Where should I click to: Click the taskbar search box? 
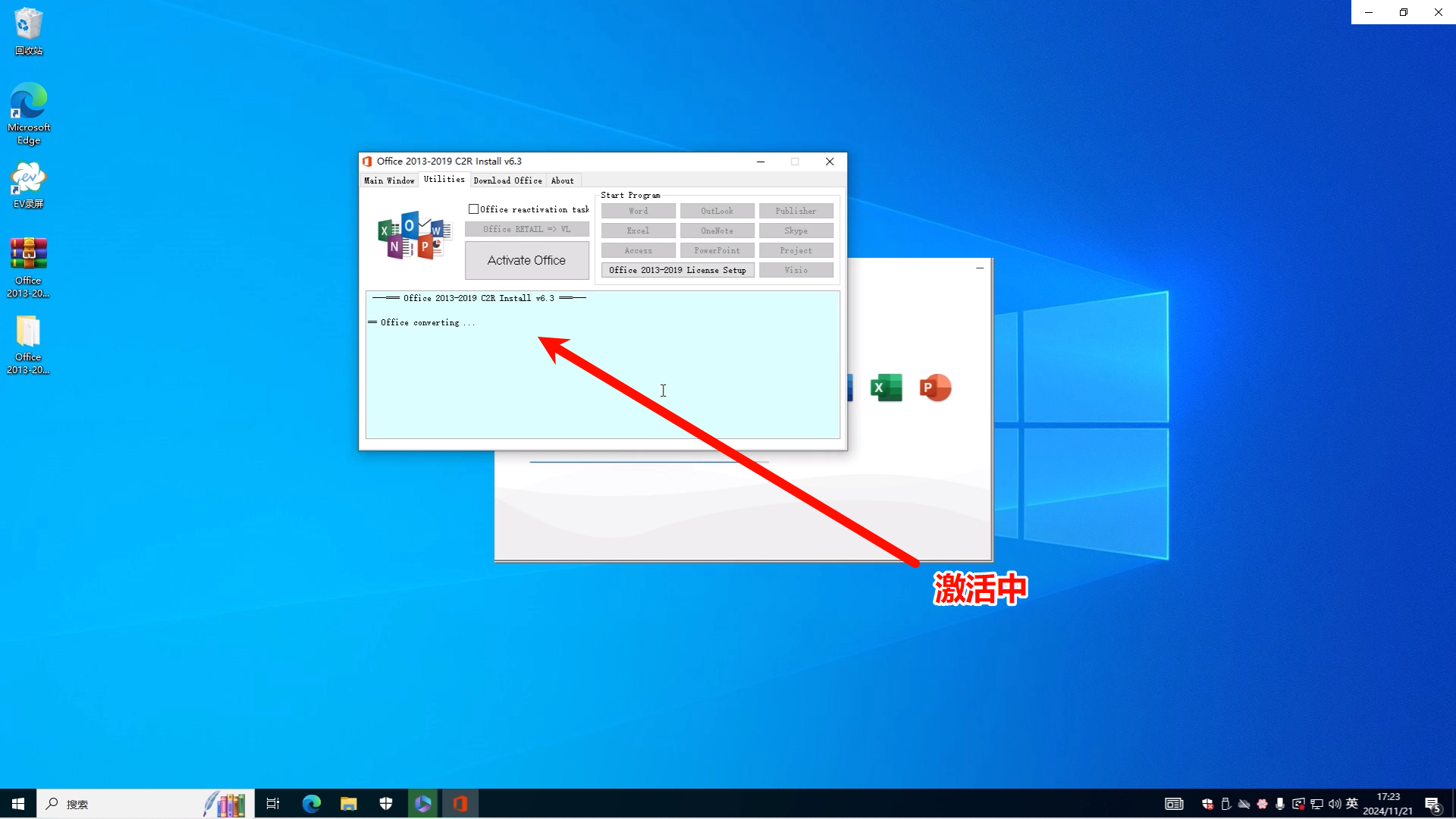(x=145, y=804)
